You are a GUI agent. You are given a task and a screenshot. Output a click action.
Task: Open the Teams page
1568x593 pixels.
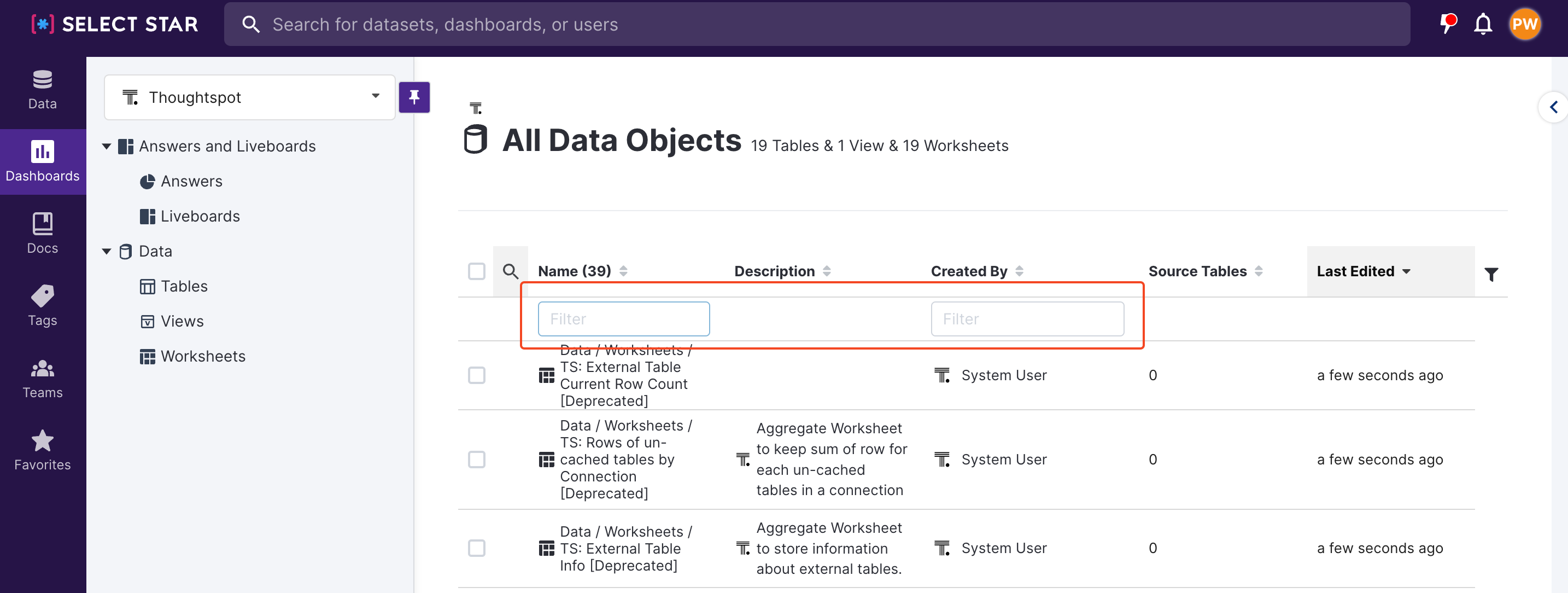[42, 378]
